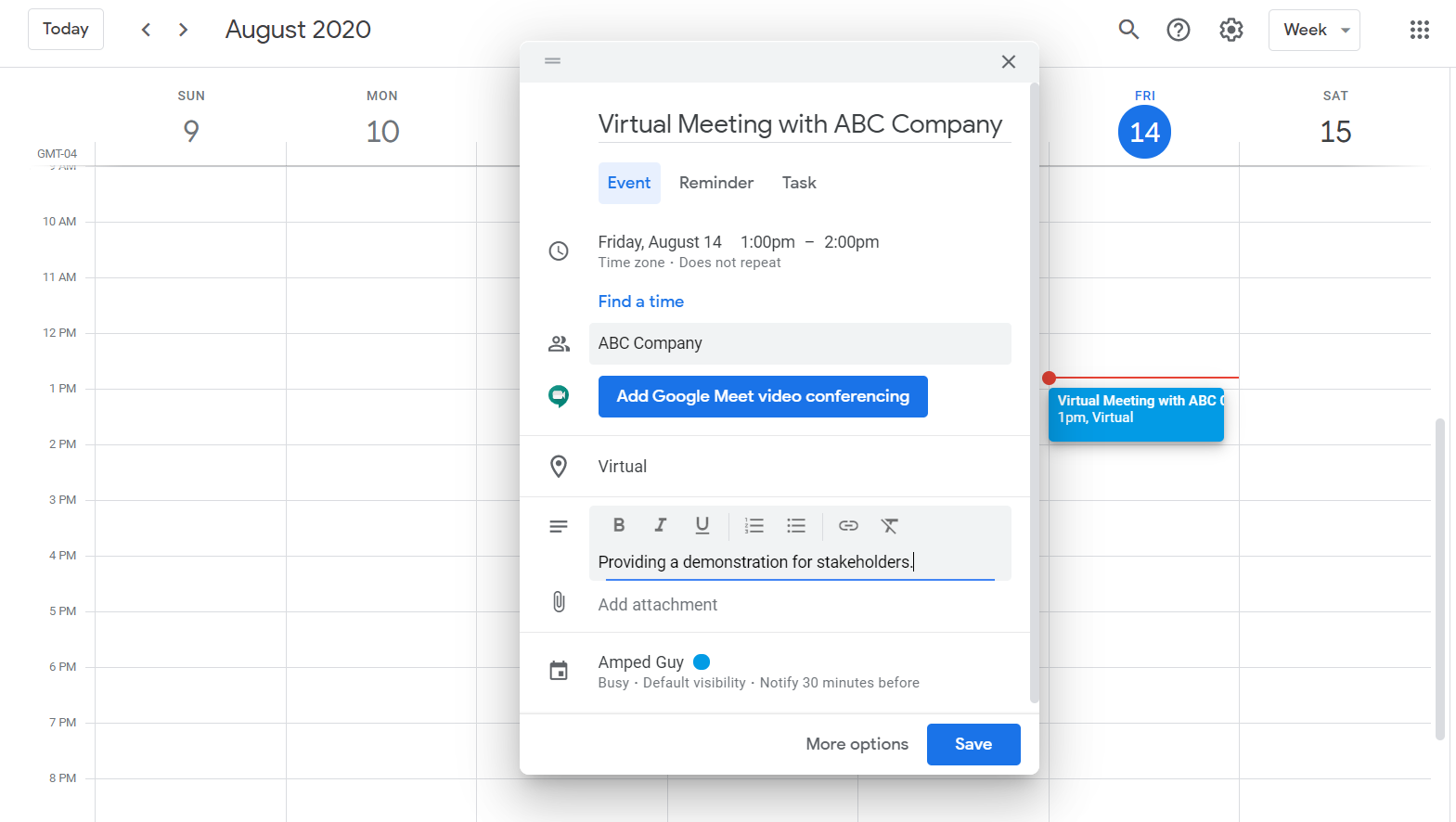The image size is (1456, 822).
Task: Click in the description text box
Action: point(800,562)
